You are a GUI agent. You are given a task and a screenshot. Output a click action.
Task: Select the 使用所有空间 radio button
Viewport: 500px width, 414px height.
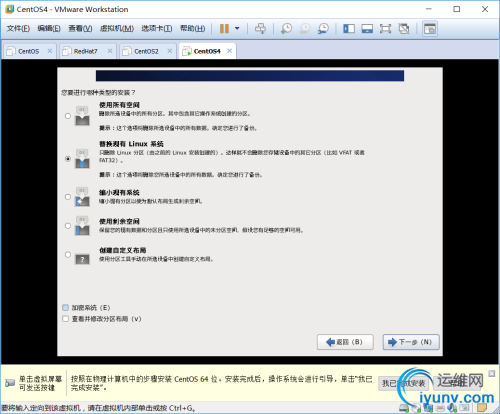point(68,116)
